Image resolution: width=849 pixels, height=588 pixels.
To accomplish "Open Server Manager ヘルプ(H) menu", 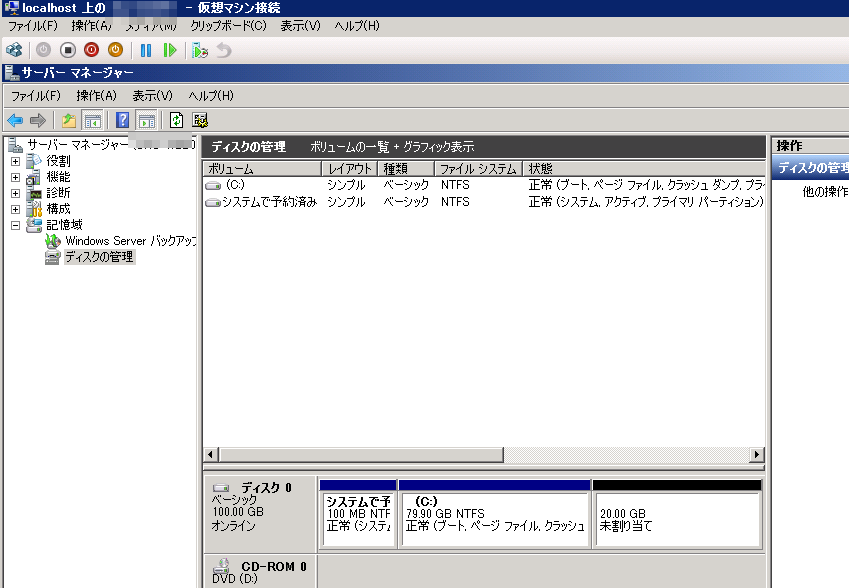I will click(211, 96).
